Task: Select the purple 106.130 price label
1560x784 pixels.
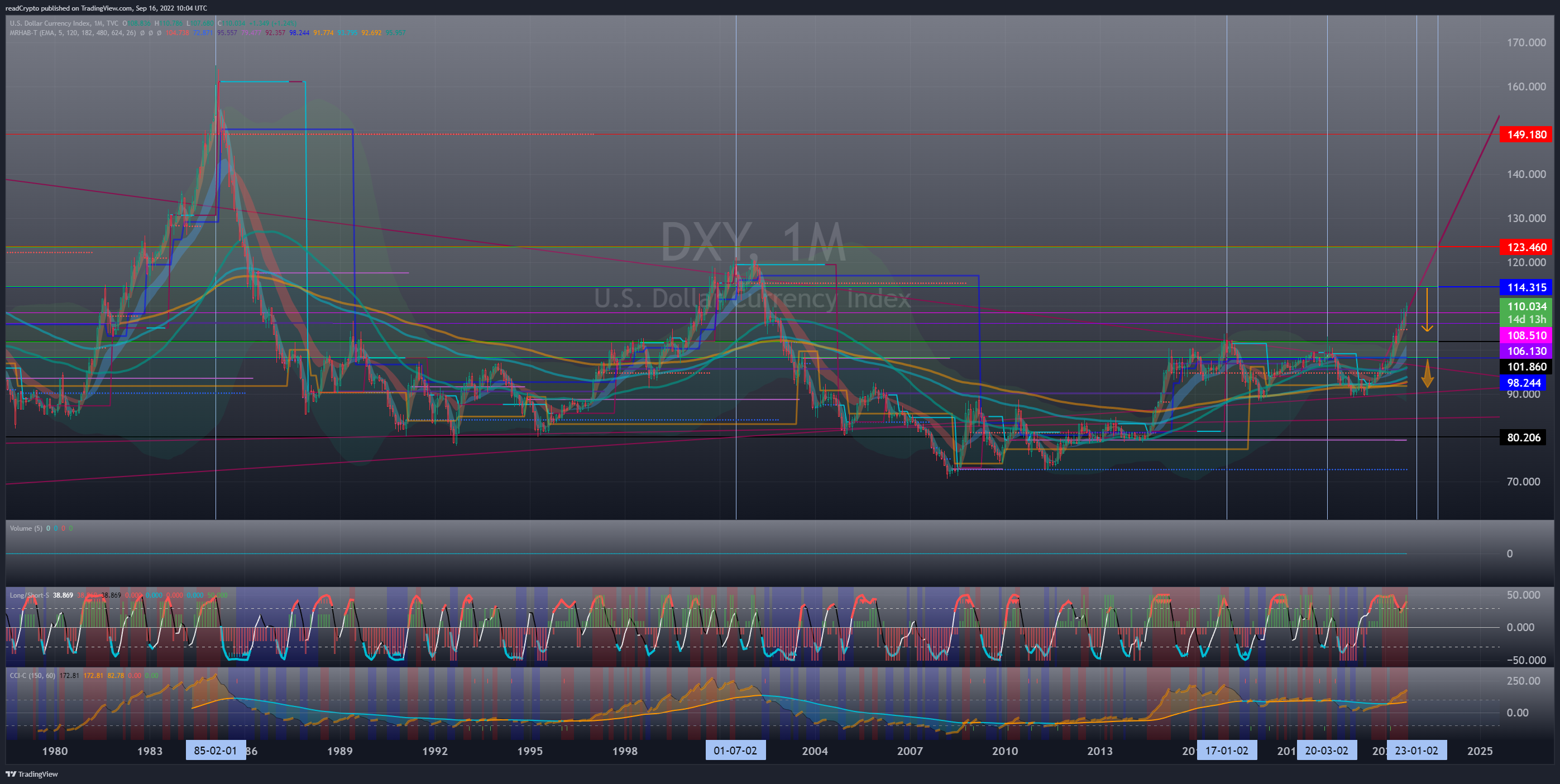Action: [1525, 351]
